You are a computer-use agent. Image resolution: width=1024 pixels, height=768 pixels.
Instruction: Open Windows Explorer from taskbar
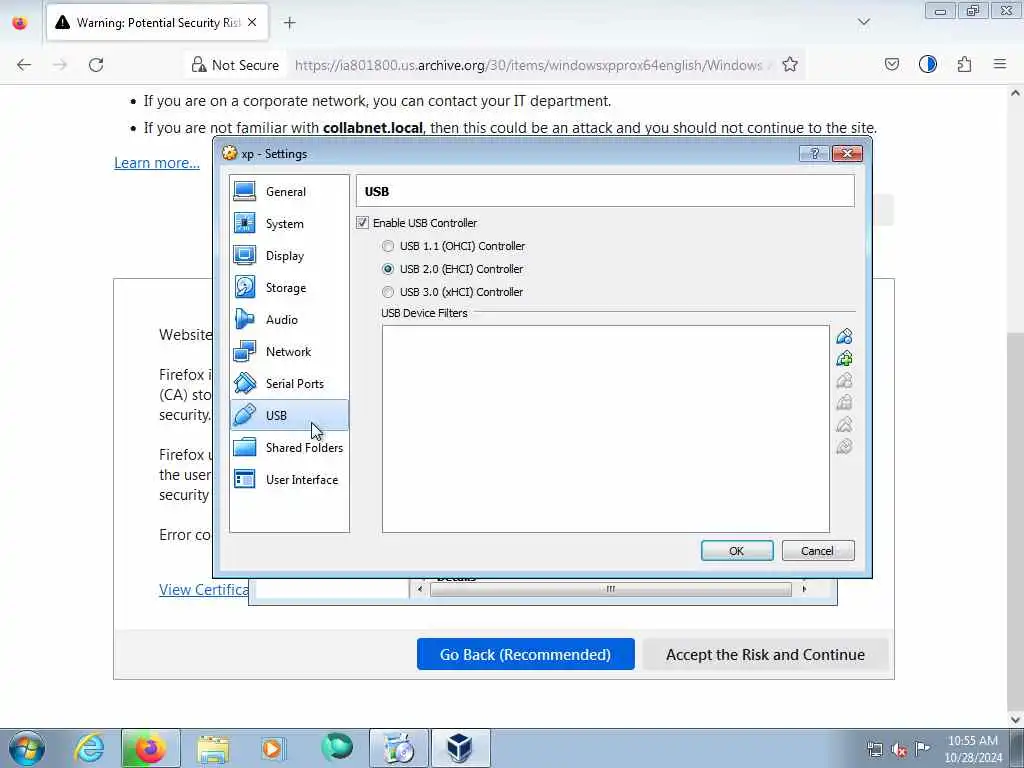tap(213, 748)
